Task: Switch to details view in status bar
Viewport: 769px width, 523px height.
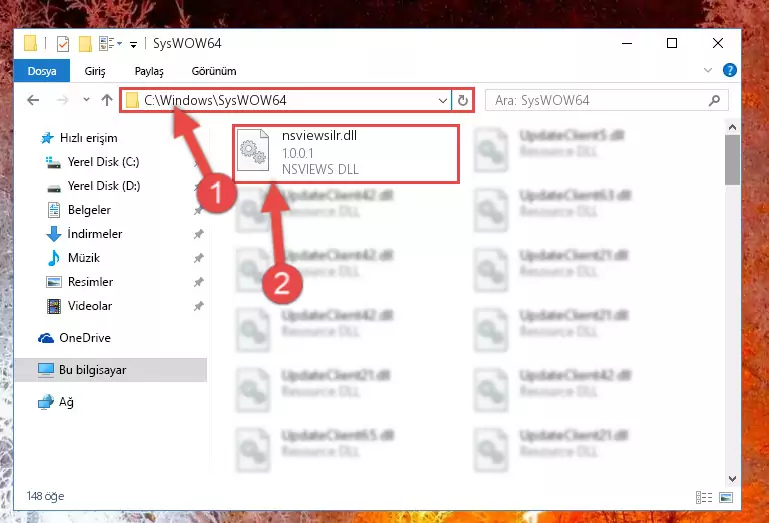Action: coord(704,497)
